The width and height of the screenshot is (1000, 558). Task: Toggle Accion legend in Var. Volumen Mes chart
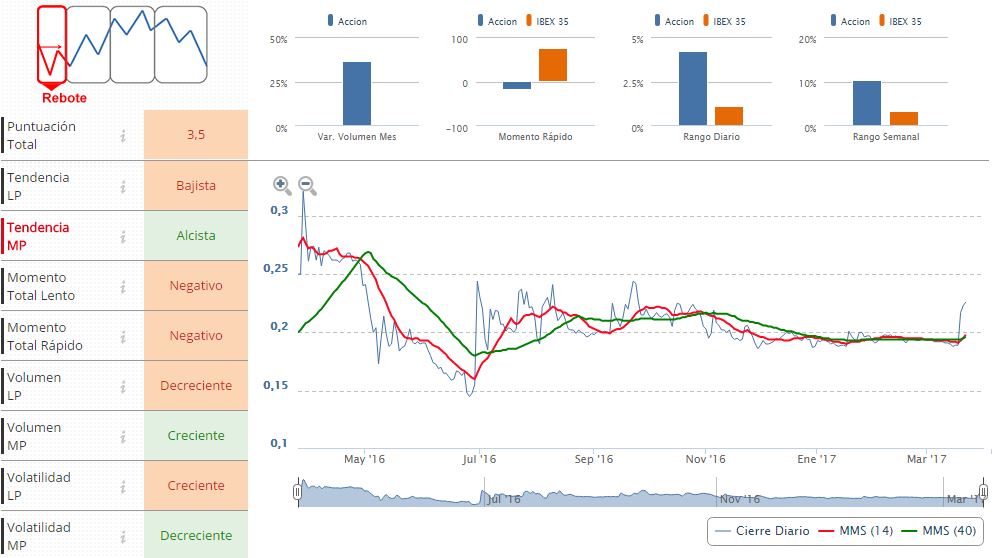click(348, 21)
